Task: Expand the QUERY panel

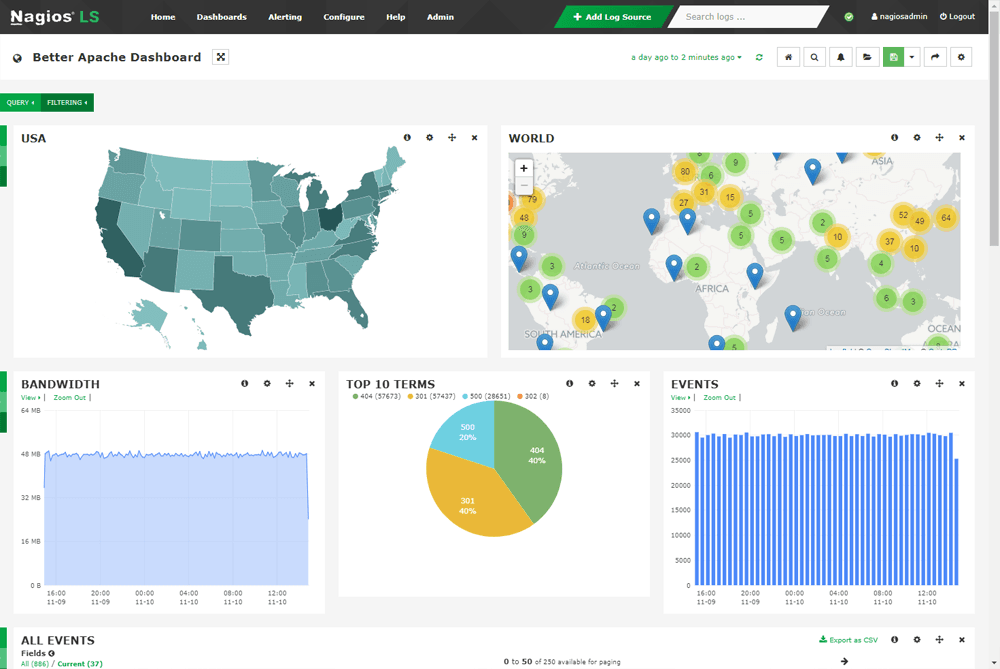Action: pyautogui.click(x=20, y=102)
